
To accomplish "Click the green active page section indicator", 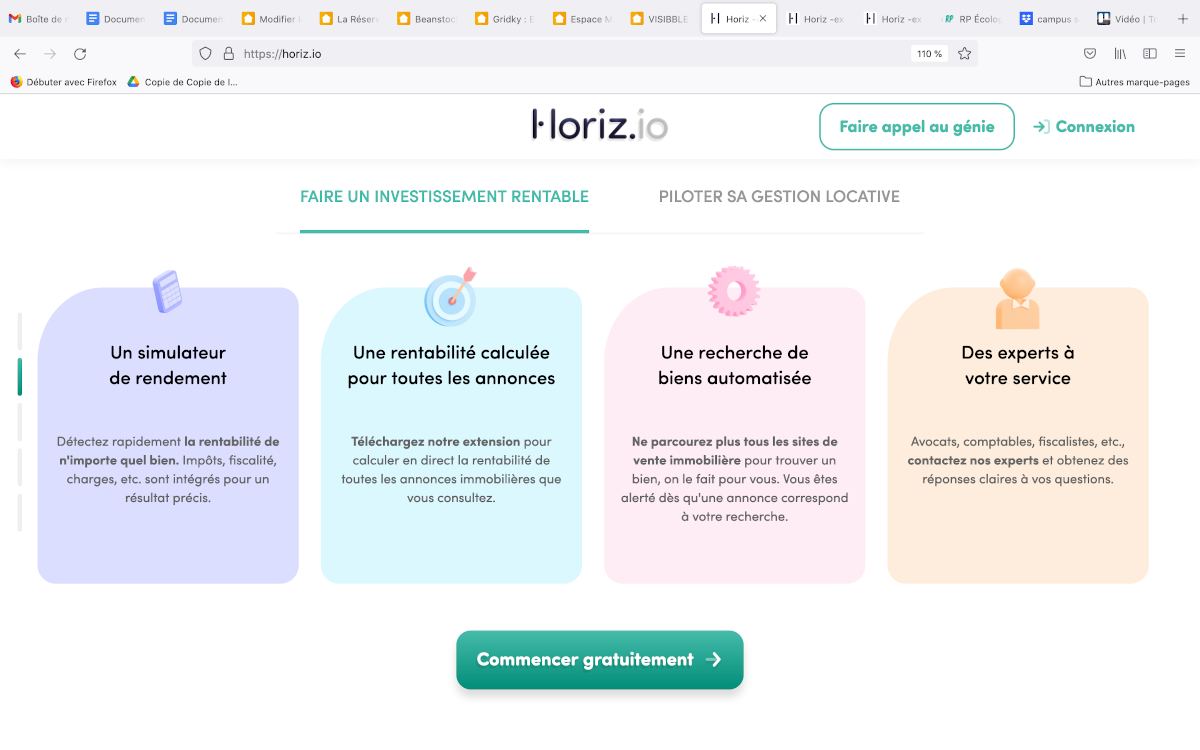I will coord(19,377).
